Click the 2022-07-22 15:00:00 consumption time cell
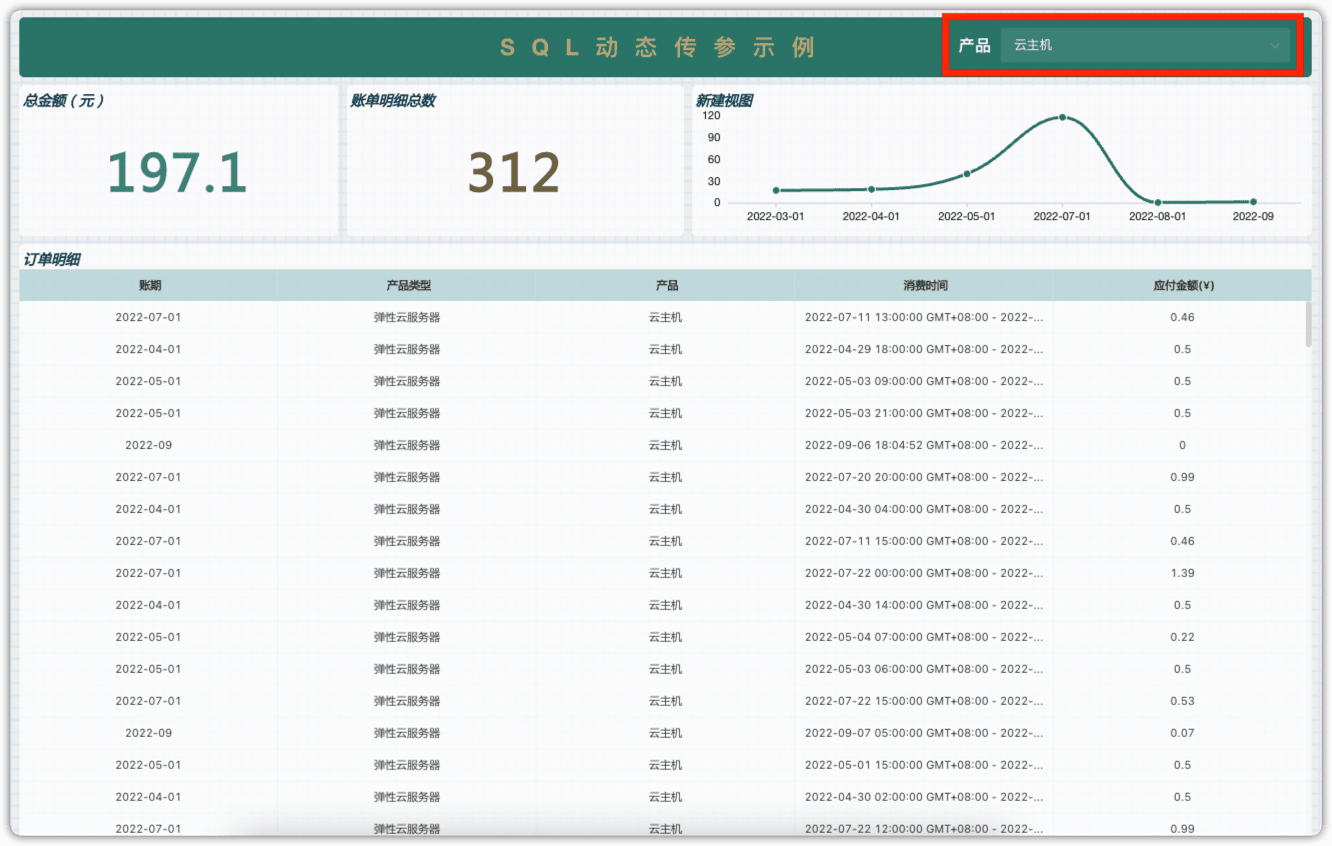Image resolution: width=1332 pixels, height=846 pixels. pyautogui.click(x=924, y=701)
